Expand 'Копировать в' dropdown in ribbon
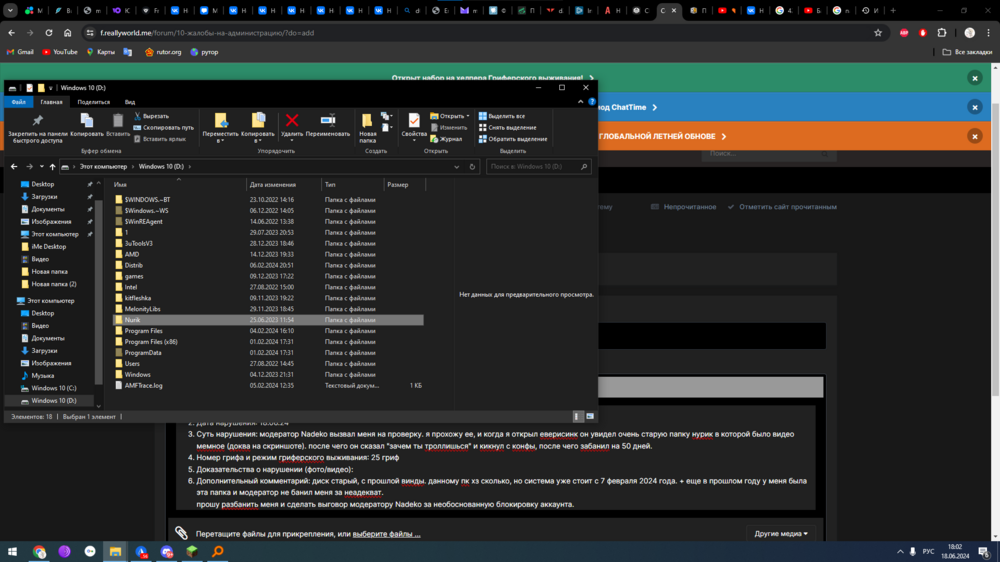 (258, 140)
